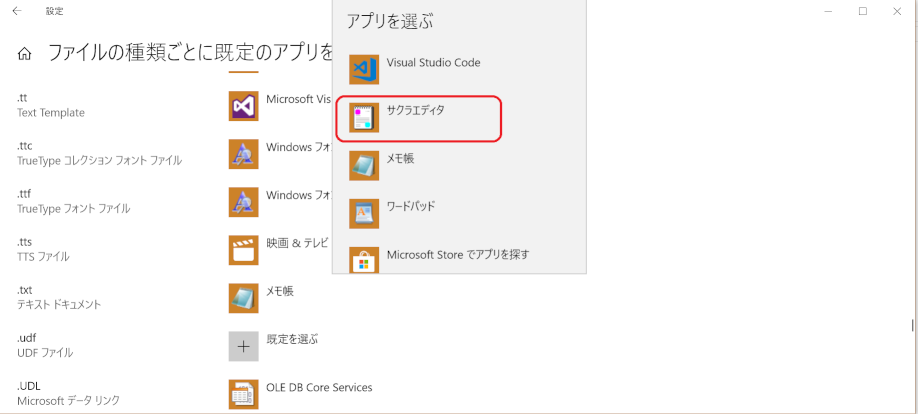Click the ワードパッド icon in the chooser
The image size is (918, 414).
pos(364,214)
